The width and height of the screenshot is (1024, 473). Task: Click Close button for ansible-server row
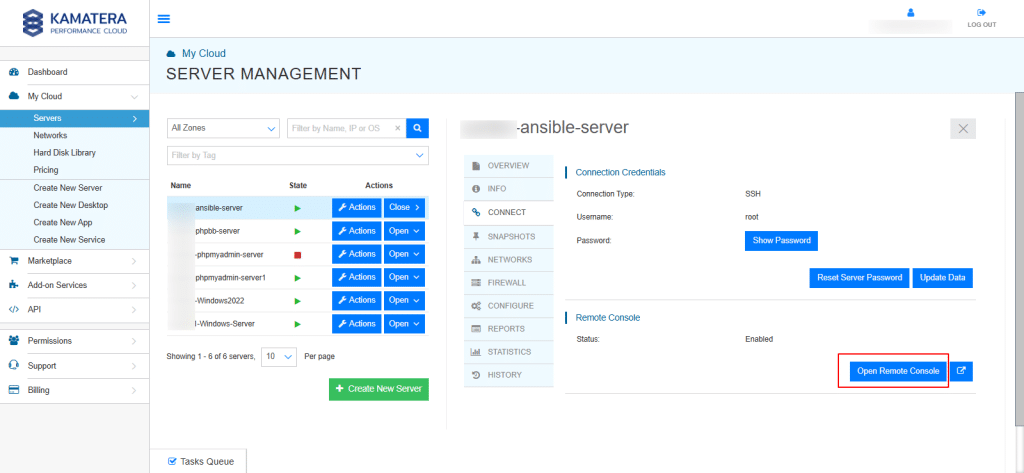click(x=404, y=208)
